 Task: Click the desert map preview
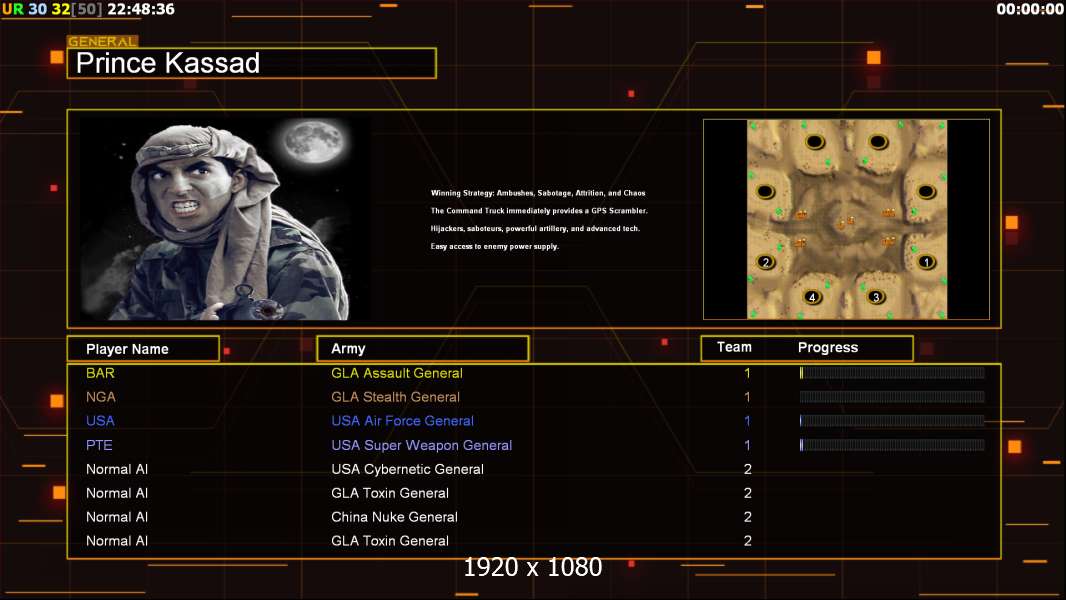(x=846, y=219)
